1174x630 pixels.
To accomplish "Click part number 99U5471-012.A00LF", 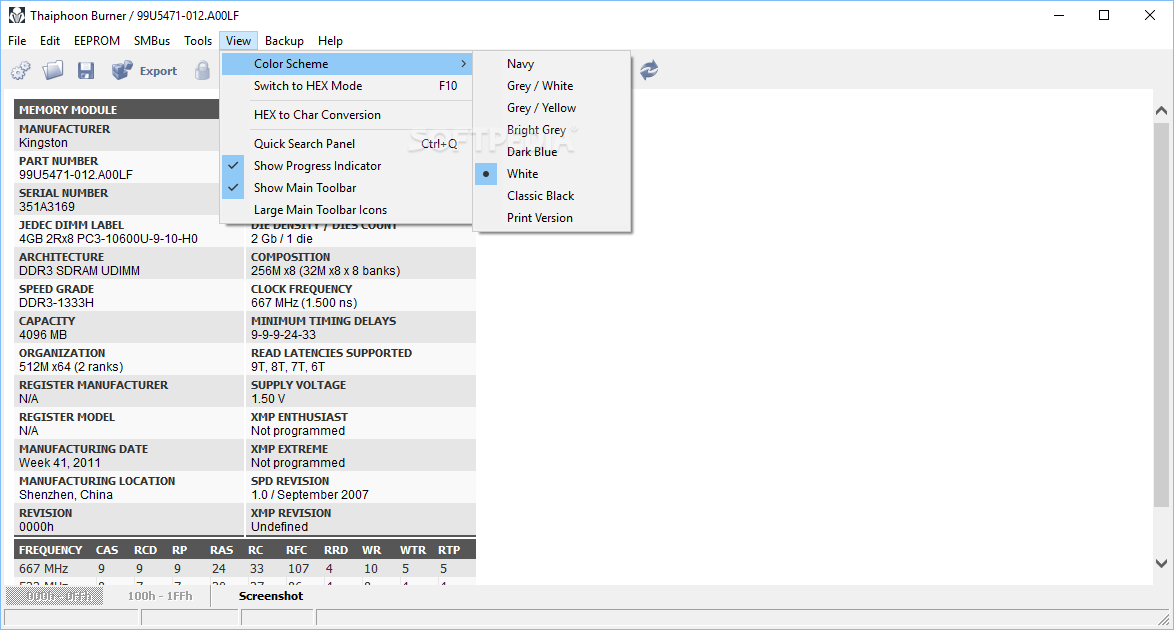I will pos(76,175).
